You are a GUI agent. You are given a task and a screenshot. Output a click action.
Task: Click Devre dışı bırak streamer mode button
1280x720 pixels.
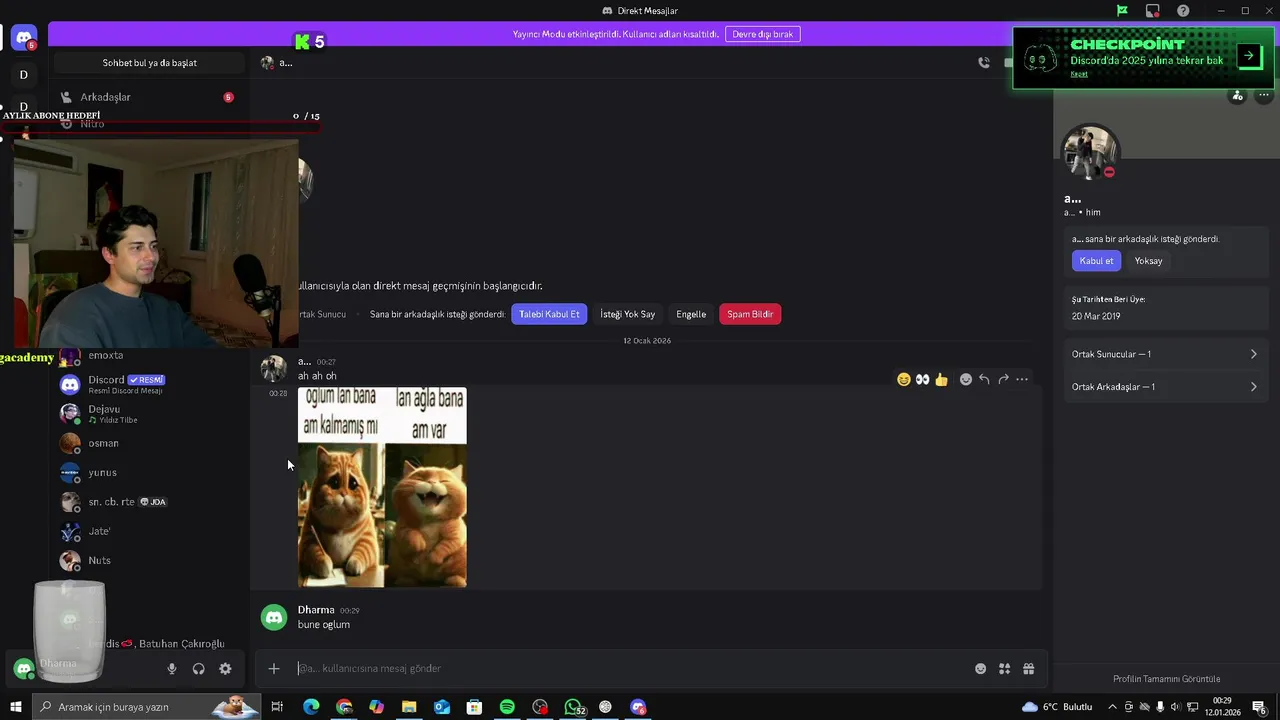pyautogui.click(x=763, y=34)
